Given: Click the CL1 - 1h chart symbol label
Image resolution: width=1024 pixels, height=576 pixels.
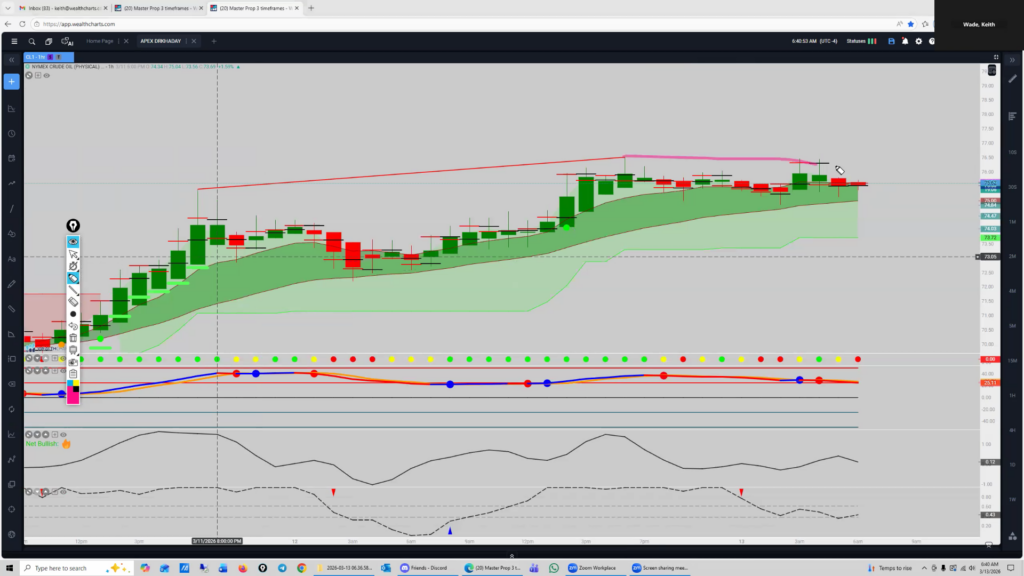Looking at the screenshot, I should [x=34, y=59].
